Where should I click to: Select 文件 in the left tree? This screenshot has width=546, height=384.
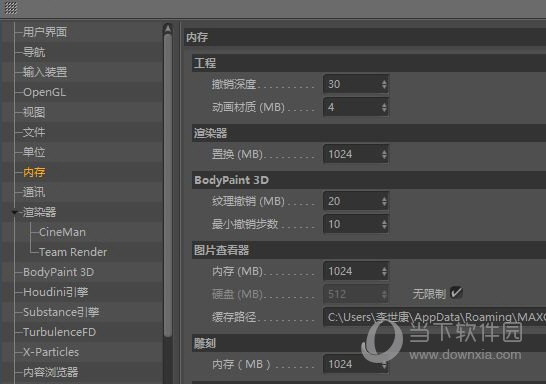tap(34, 132)
